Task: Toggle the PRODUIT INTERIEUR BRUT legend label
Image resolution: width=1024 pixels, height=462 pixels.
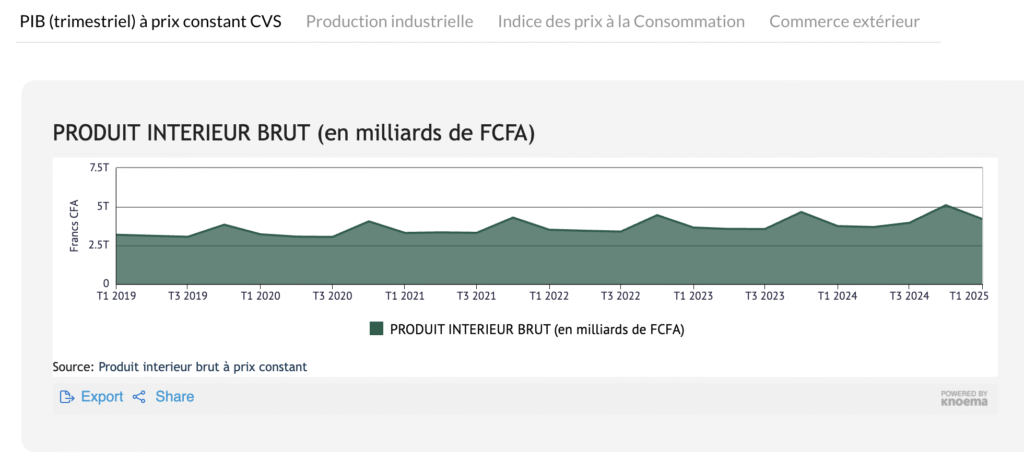Action: (x=537, y=329)
